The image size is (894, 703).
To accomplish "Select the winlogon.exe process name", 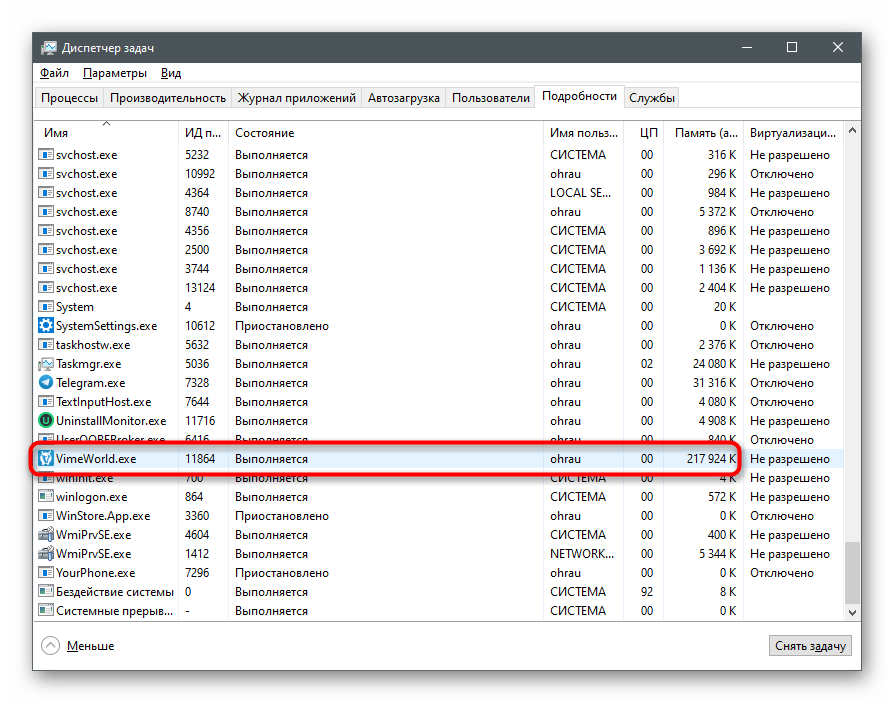I will (x=92, y=497).
